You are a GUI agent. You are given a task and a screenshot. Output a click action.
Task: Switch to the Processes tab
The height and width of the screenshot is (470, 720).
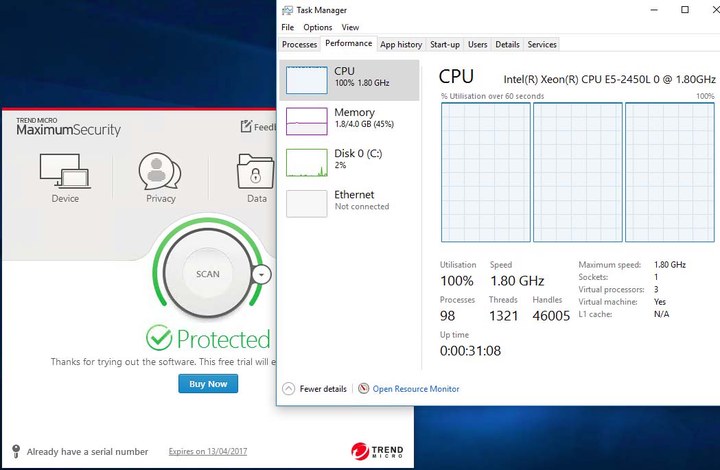(x=299, y=45)
